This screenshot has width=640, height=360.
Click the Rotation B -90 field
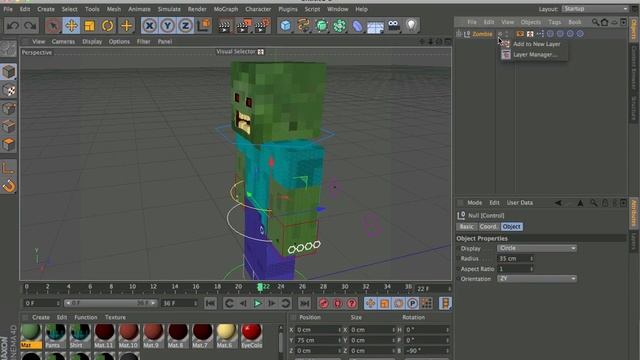(428, 351)
